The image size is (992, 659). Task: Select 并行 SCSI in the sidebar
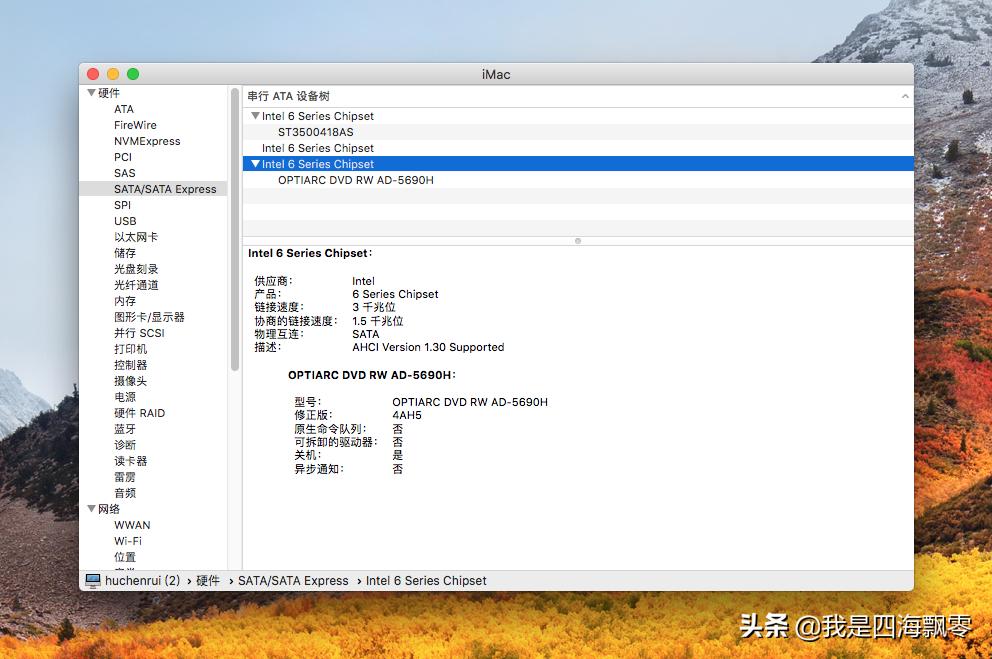tap(139, 333)
